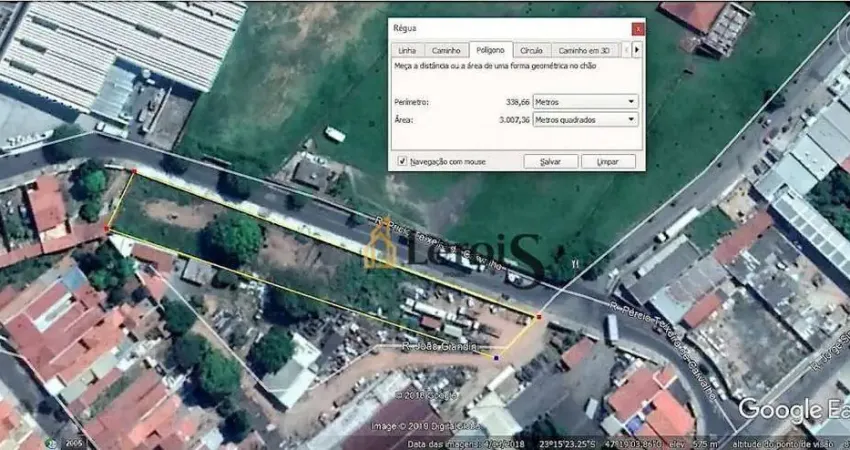Click the perimeter value 338,66
This screenshot has height=450, width=850.
(517, 102)
